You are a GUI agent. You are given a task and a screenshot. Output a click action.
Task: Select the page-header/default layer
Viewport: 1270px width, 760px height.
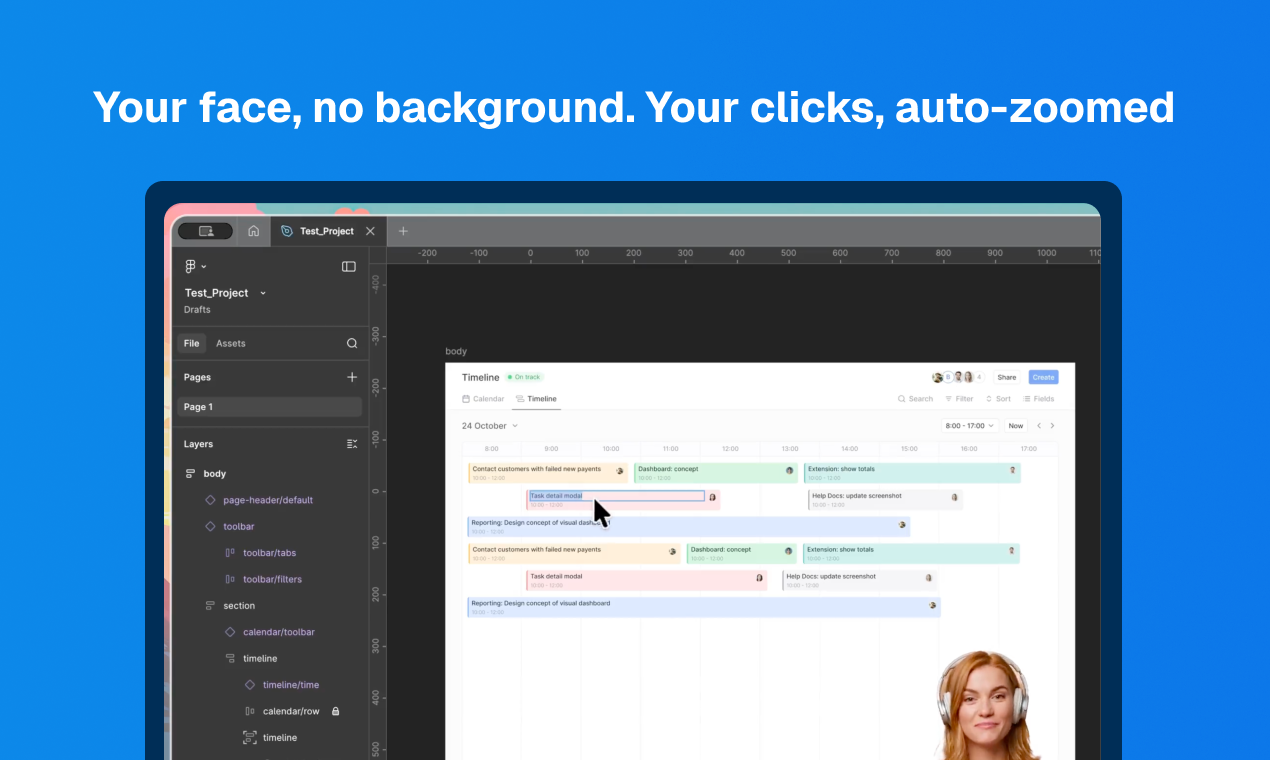pos(270,500)
